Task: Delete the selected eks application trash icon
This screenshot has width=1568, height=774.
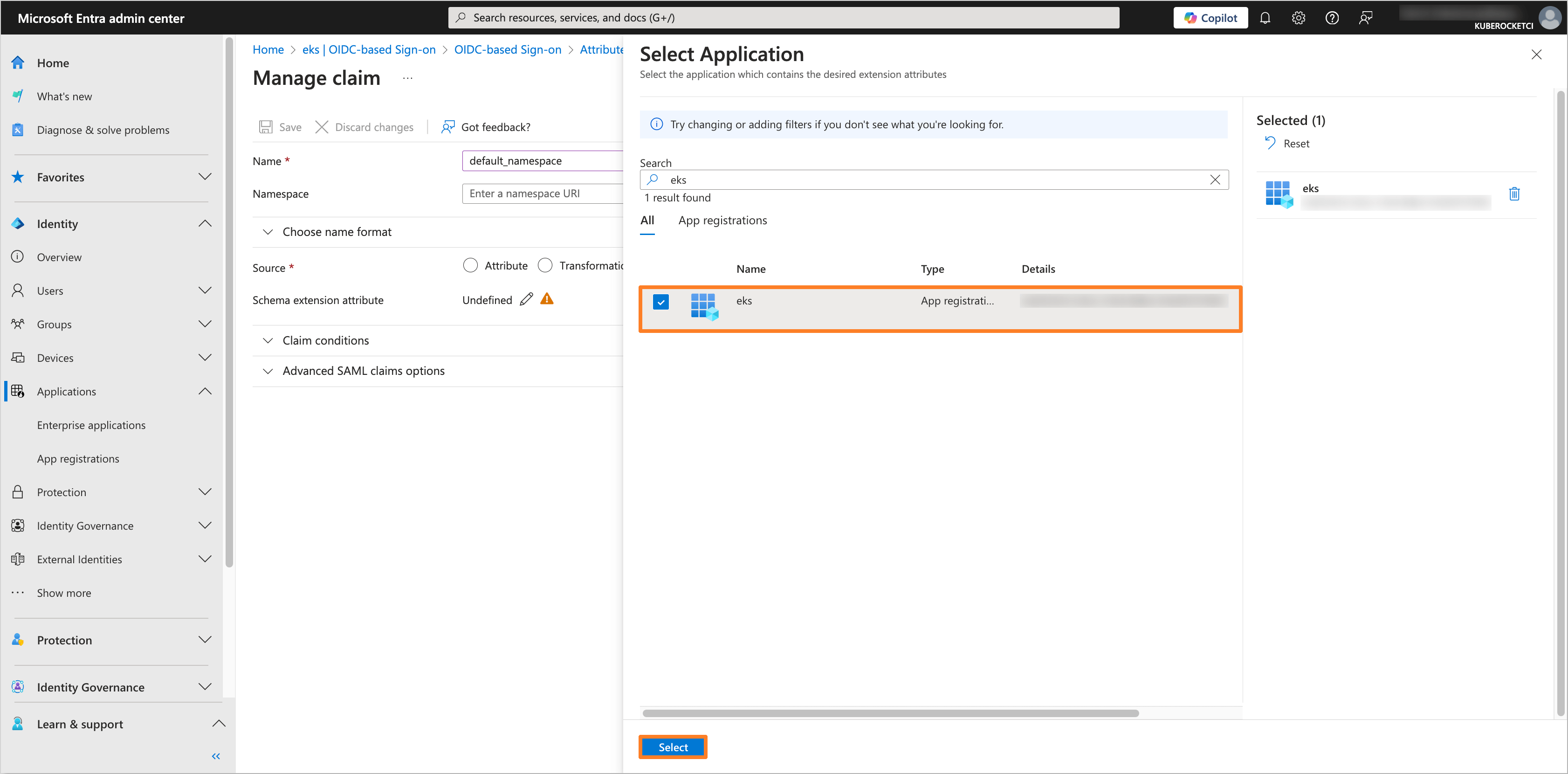Action: [1514, 193]
